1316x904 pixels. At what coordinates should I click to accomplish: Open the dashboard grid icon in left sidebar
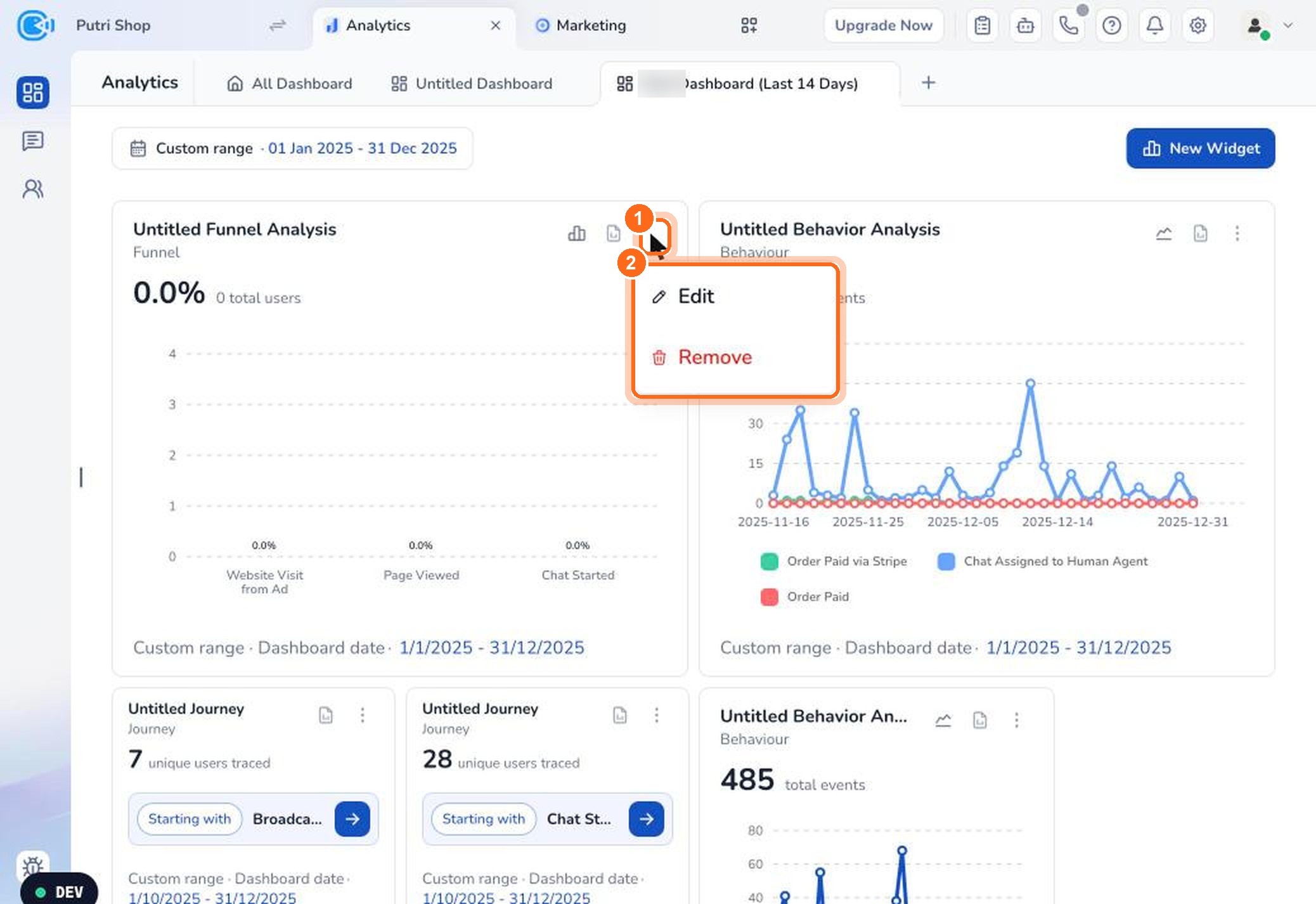(33, 93)
